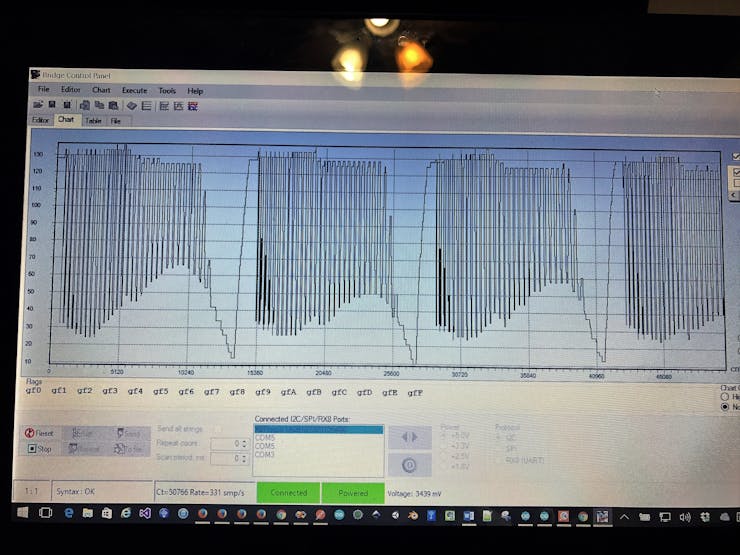
Task: Click the gf0 flag label
Action: click(34, 390)
